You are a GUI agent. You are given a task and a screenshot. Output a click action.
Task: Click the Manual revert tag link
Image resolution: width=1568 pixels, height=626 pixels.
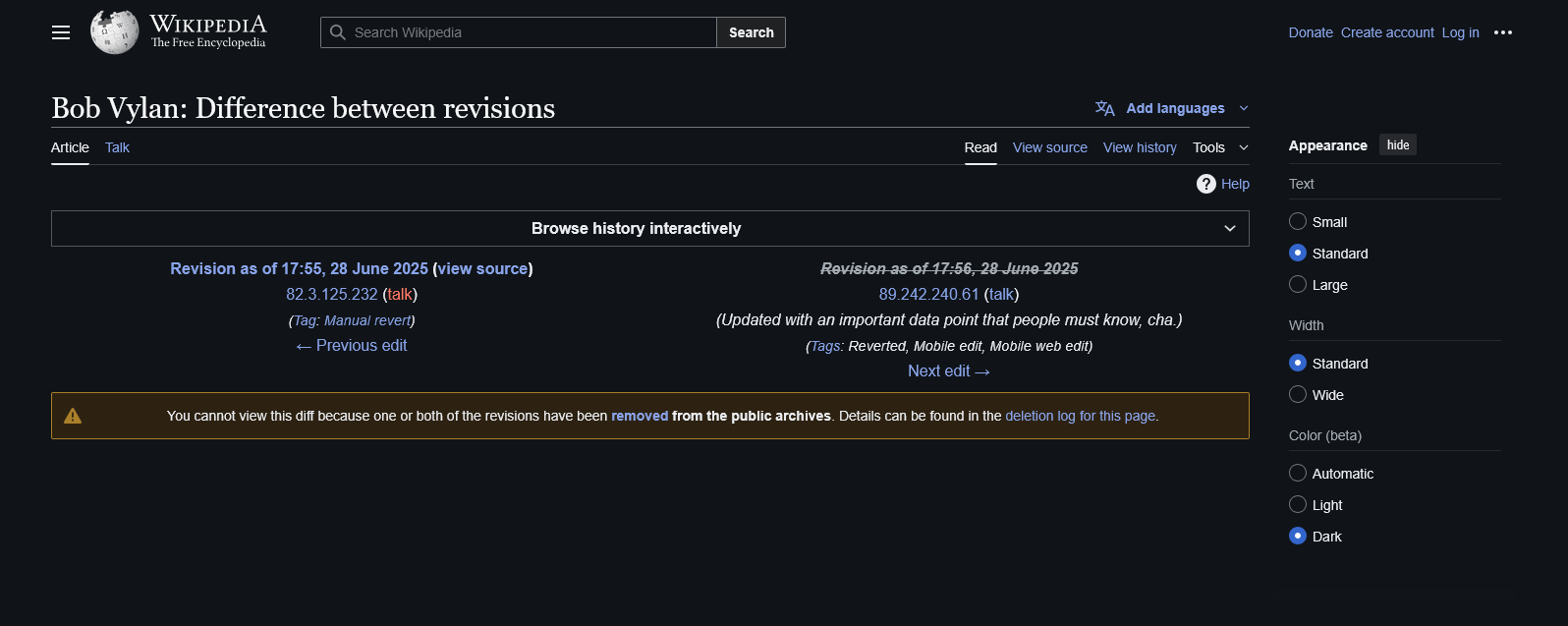(367, 320)
